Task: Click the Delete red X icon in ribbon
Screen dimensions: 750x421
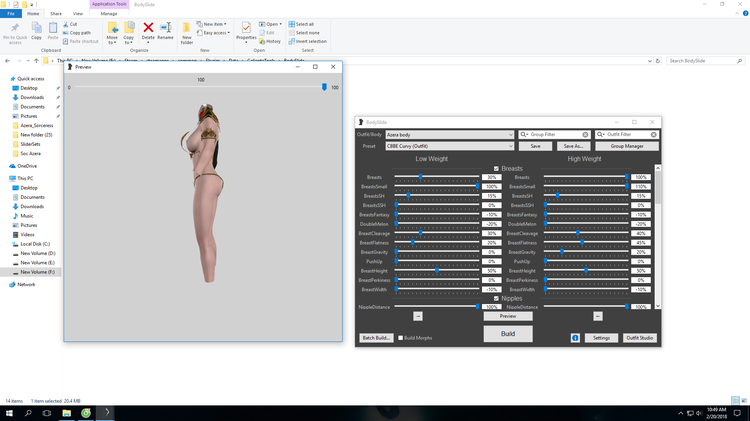Action: 148,28
